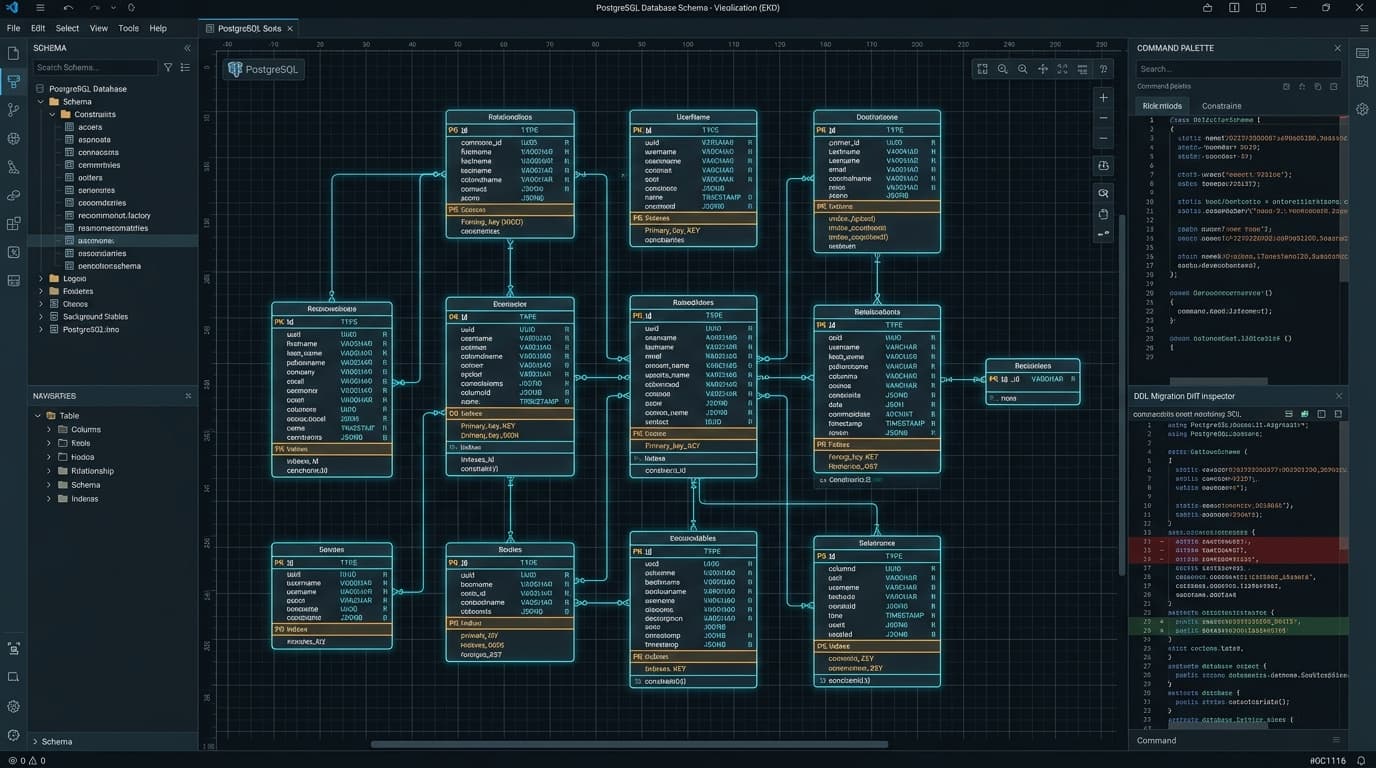Close the PostgreSQL editor tab

coord(291,29)
